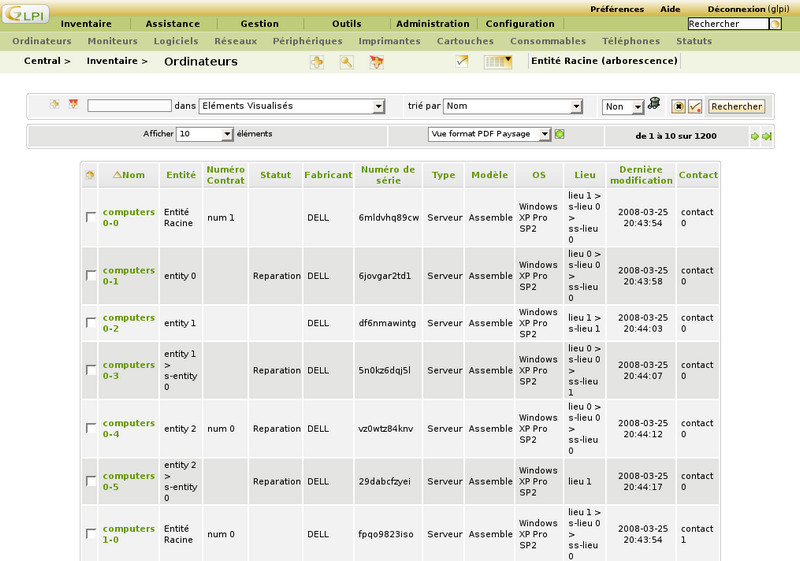Click the trash bin icon beside Non dropdown
Image resolution: width=800 pixels, height=561 pixels.
[654, 104]
